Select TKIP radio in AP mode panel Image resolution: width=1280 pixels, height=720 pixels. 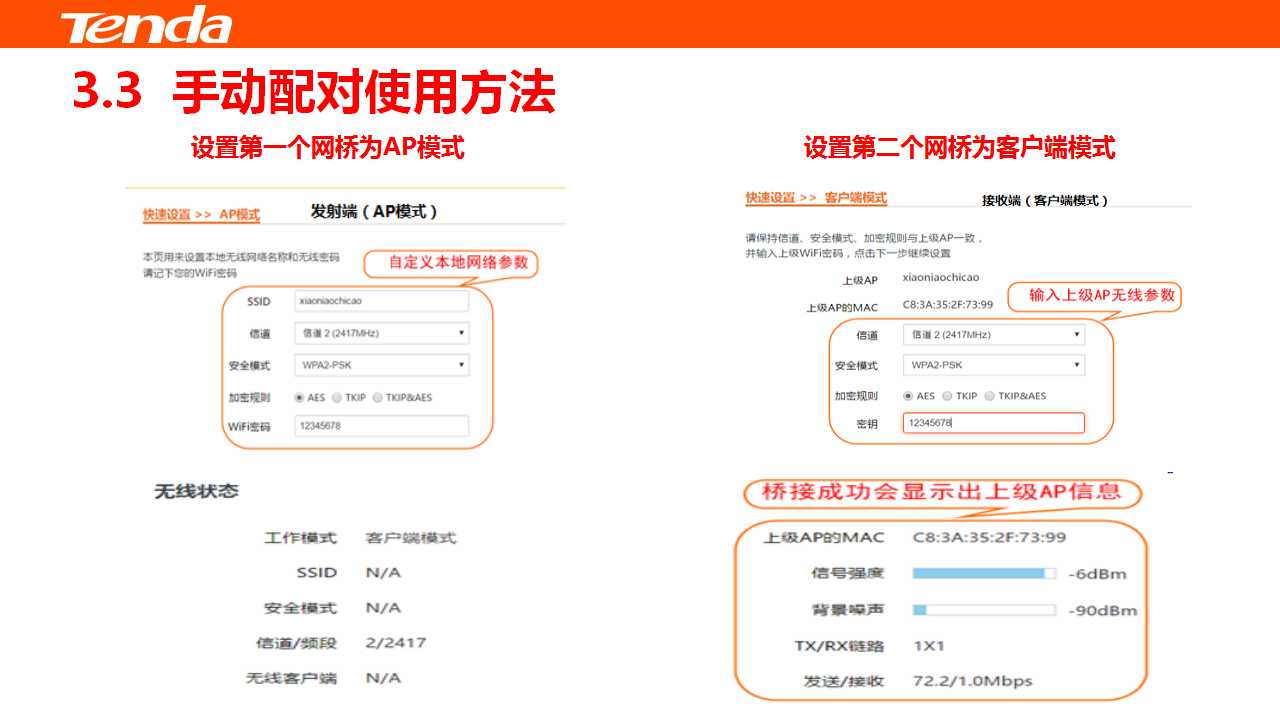coord(337,398)
